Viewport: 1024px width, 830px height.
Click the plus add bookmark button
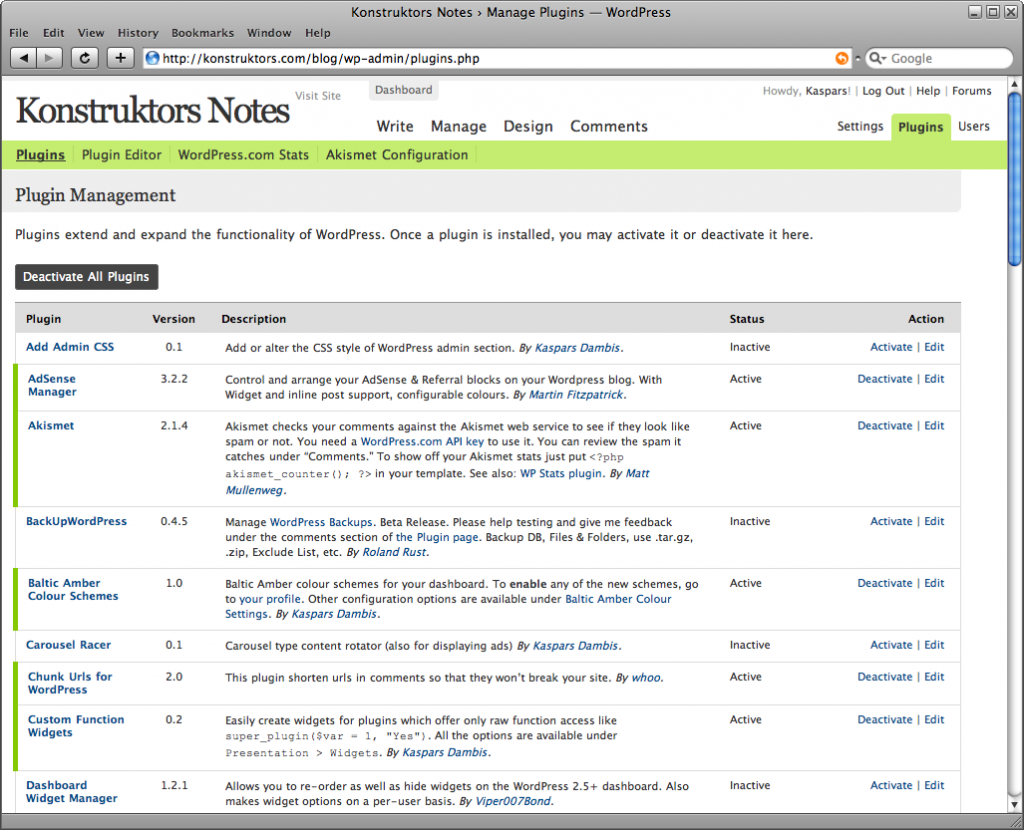[121, 58]
